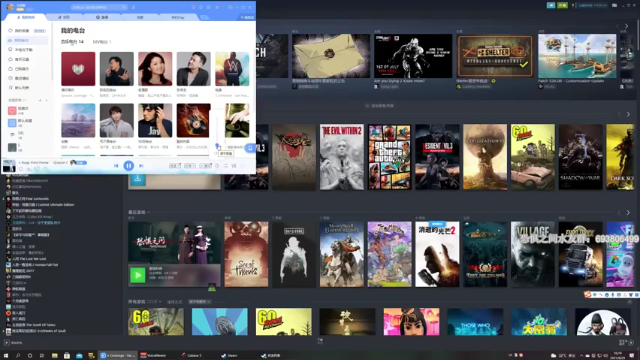Open Grand Theft Auto V game cover

pos(389,157)
